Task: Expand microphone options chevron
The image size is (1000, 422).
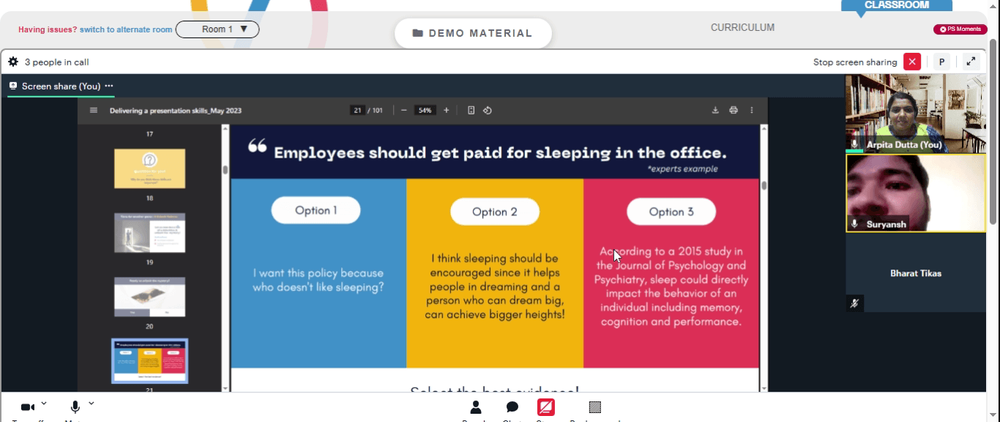Action: coord(91,404)
